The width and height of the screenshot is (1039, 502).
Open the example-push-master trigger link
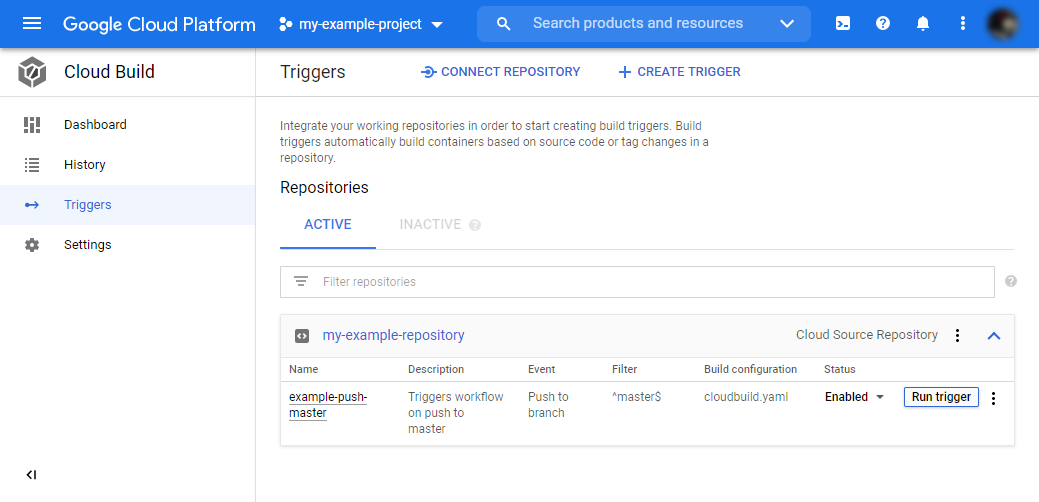pyautogui.click(x=328, y=405)
